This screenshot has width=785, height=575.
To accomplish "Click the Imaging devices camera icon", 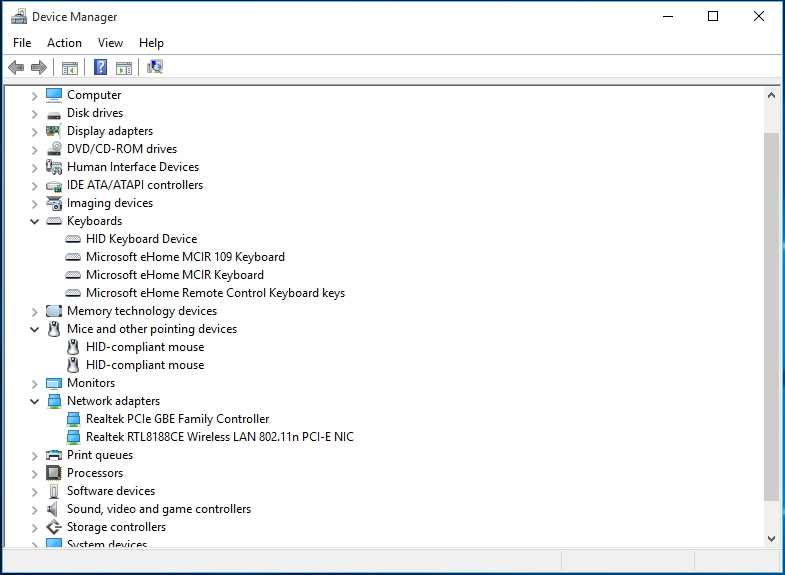I will tap(54, 203).
